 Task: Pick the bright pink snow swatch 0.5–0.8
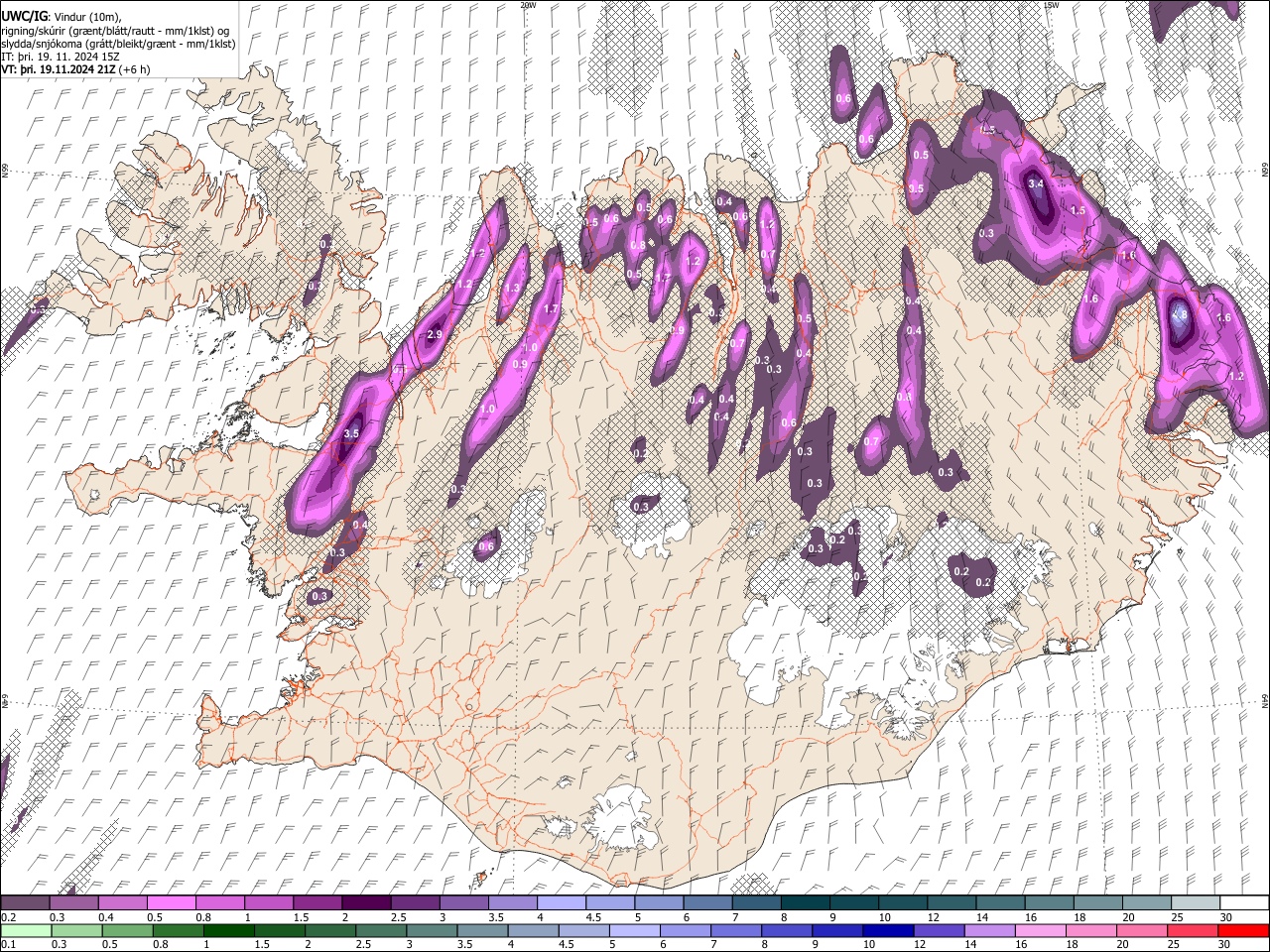[x=171, y=902]
